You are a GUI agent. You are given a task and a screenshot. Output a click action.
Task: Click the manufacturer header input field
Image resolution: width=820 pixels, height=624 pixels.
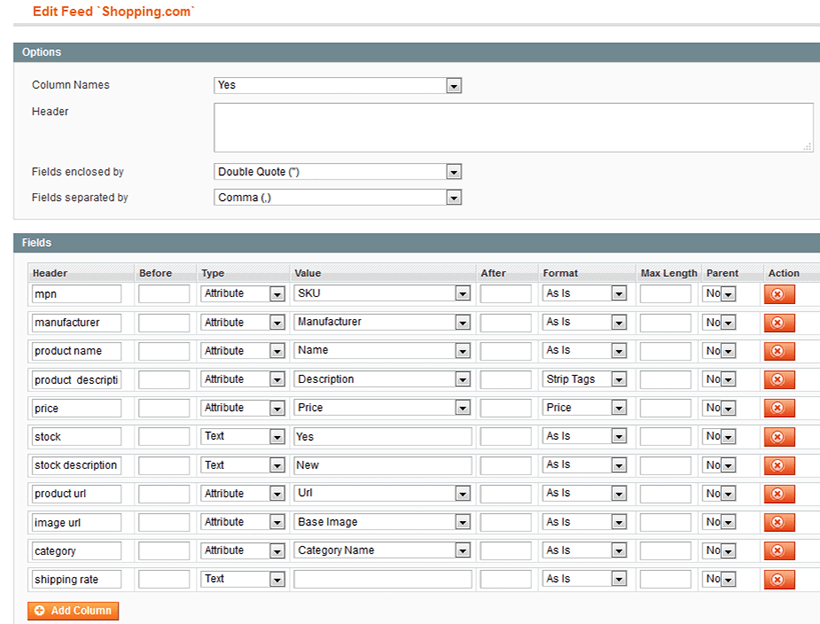(76, 322)
